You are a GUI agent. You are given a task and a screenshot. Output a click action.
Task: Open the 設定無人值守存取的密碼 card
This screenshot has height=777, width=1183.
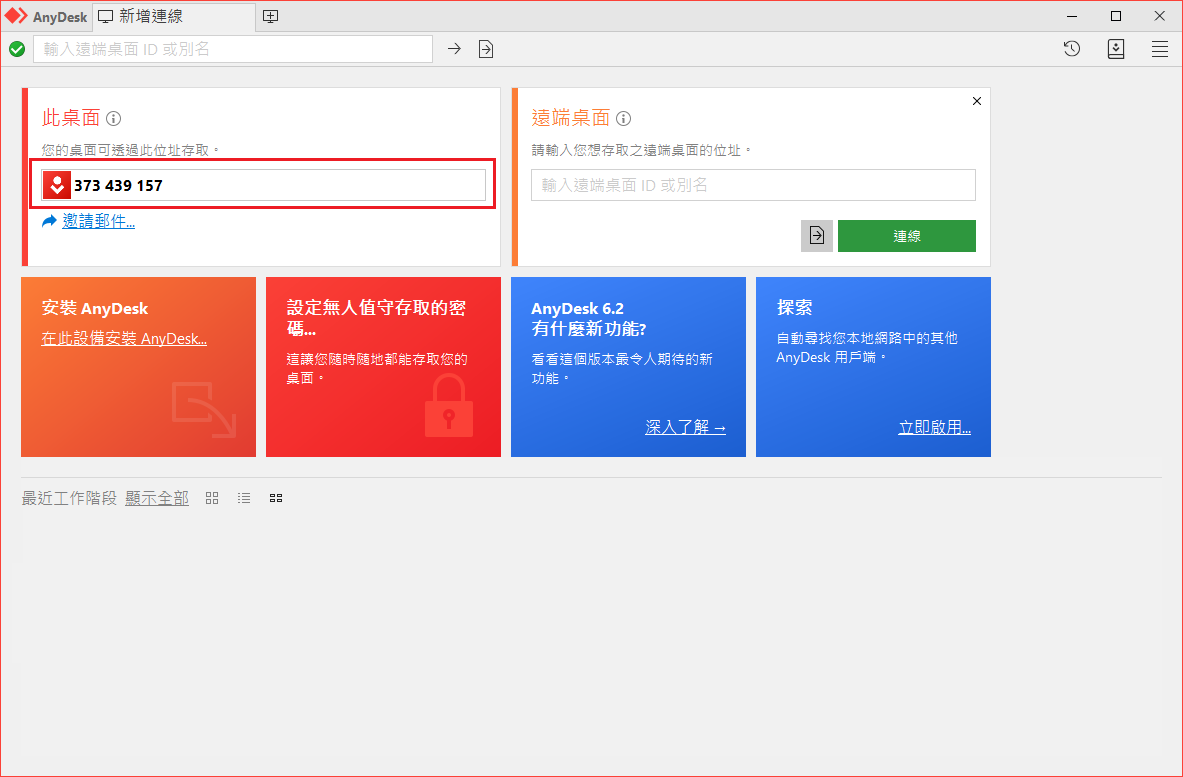tap(383, 367)
